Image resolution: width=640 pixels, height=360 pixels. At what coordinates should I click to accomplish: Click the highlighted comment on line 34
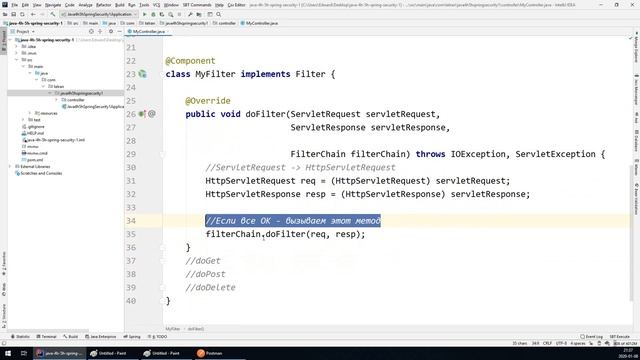click(293, 221)
